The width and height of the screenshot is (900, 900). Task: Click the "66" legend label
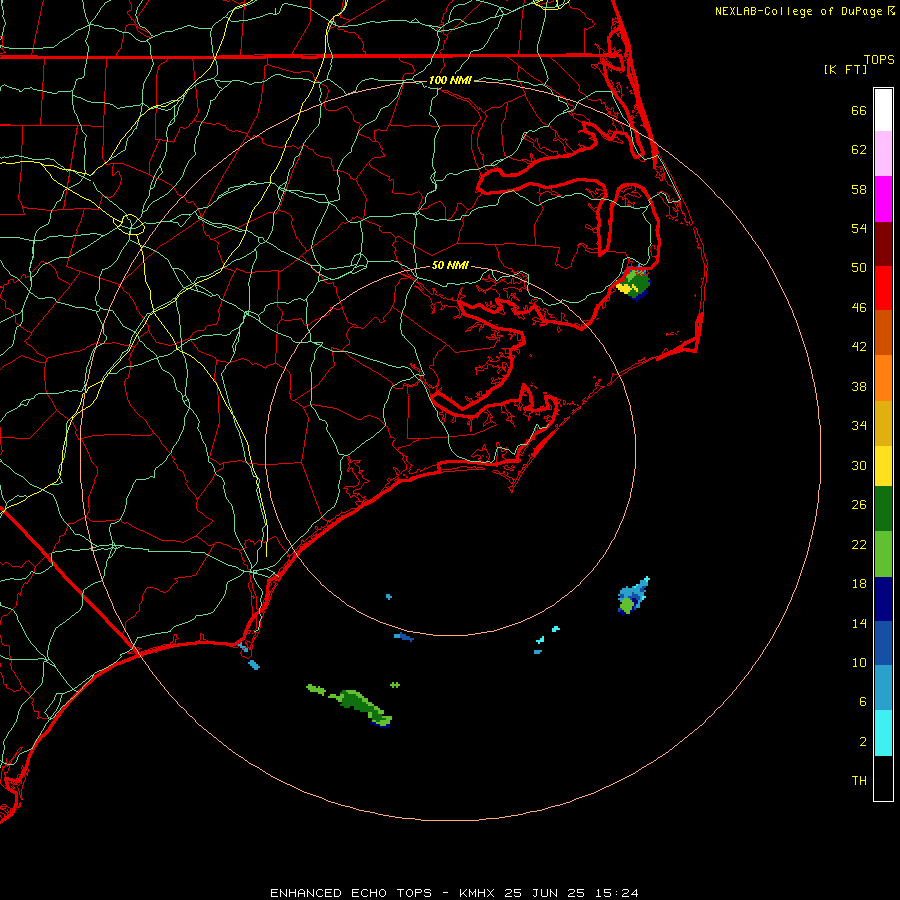(859, 110)
